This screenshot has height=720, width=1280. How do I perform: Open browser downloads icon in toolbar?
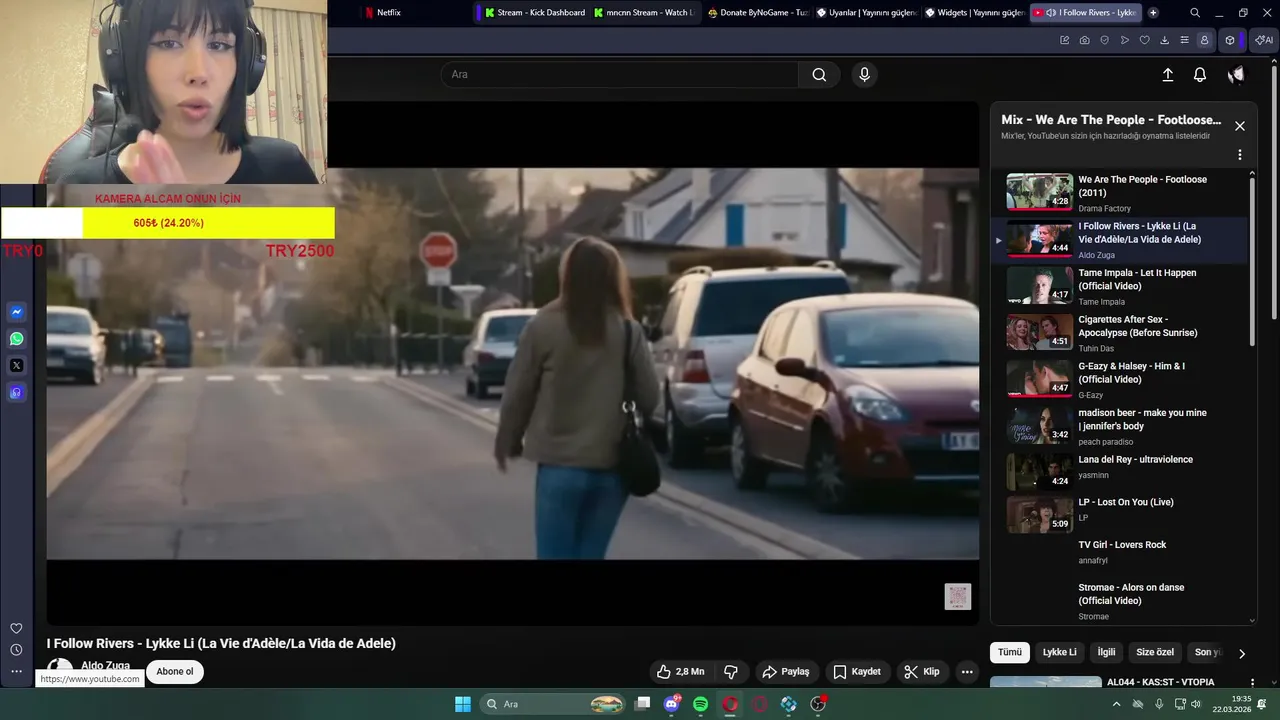tap(1165, 40)
